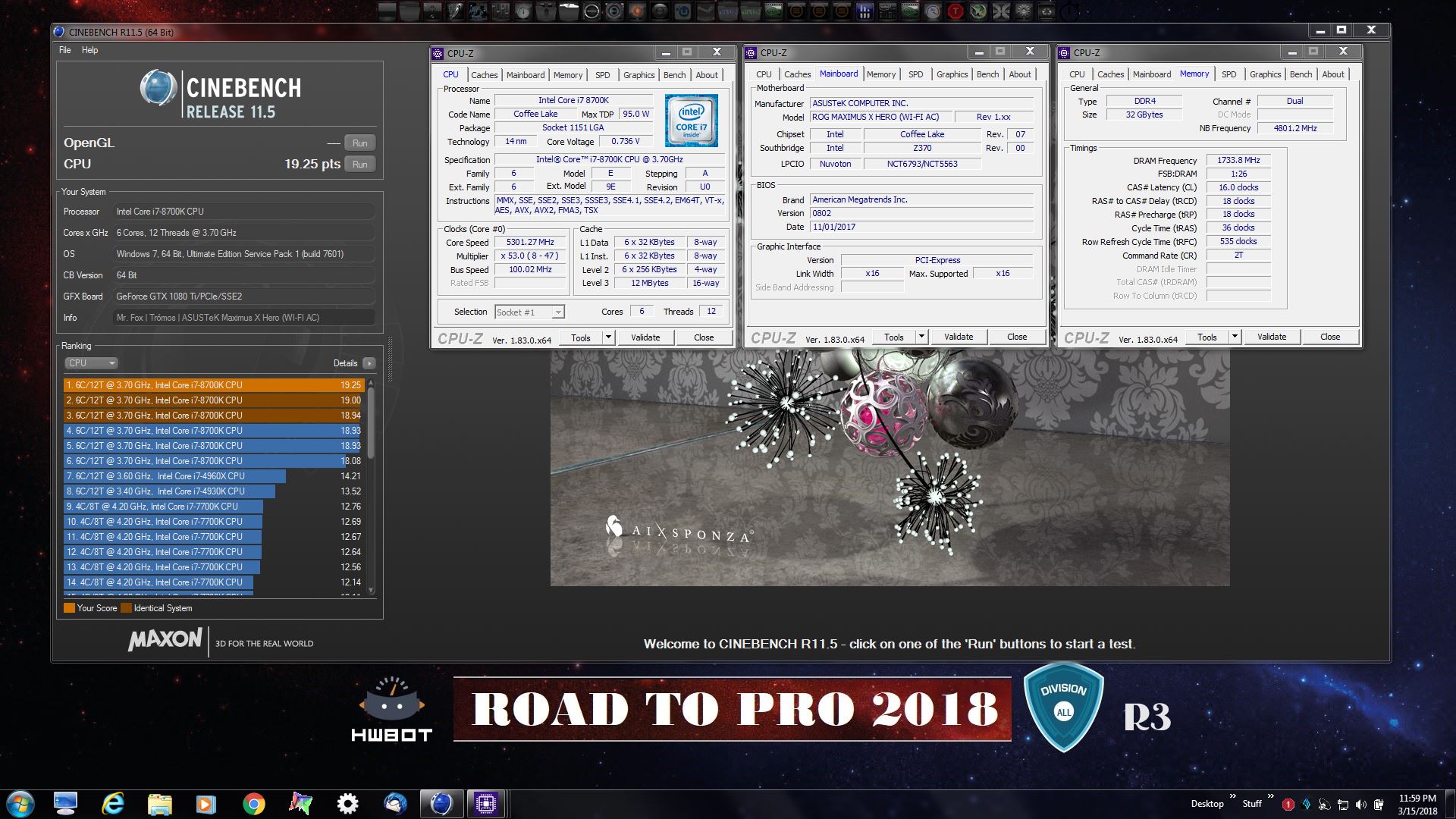Open the Help menu in Cinebench
This screenshot has width=1456, height=819.
[89, 50]
